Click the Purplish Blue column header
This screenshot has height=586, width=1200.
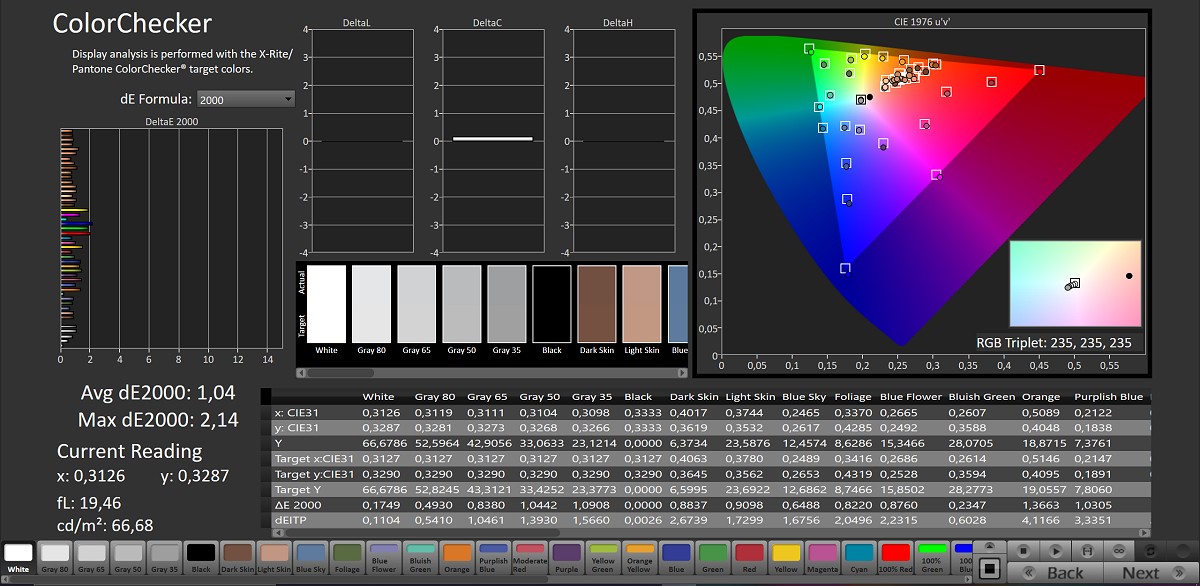pos(1108,397)
